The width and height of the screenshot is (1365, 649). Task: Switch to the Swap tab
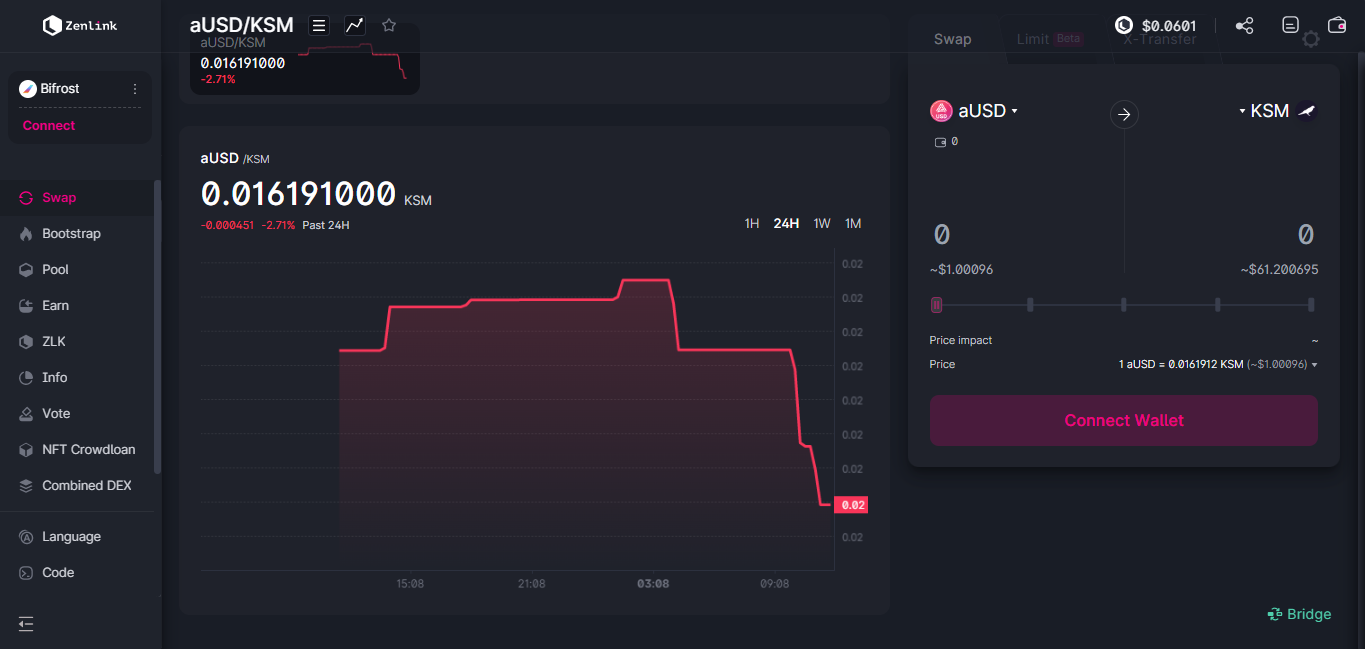point(952,39)
